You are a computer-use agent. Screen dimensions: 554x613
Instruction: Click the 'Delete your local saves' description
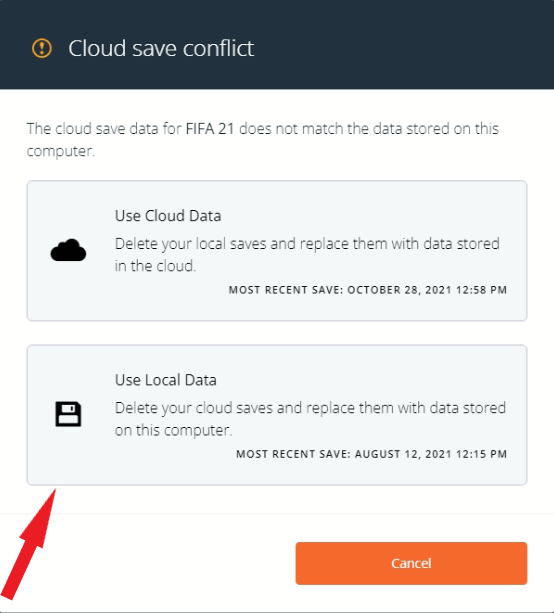[x=307, y=255]
